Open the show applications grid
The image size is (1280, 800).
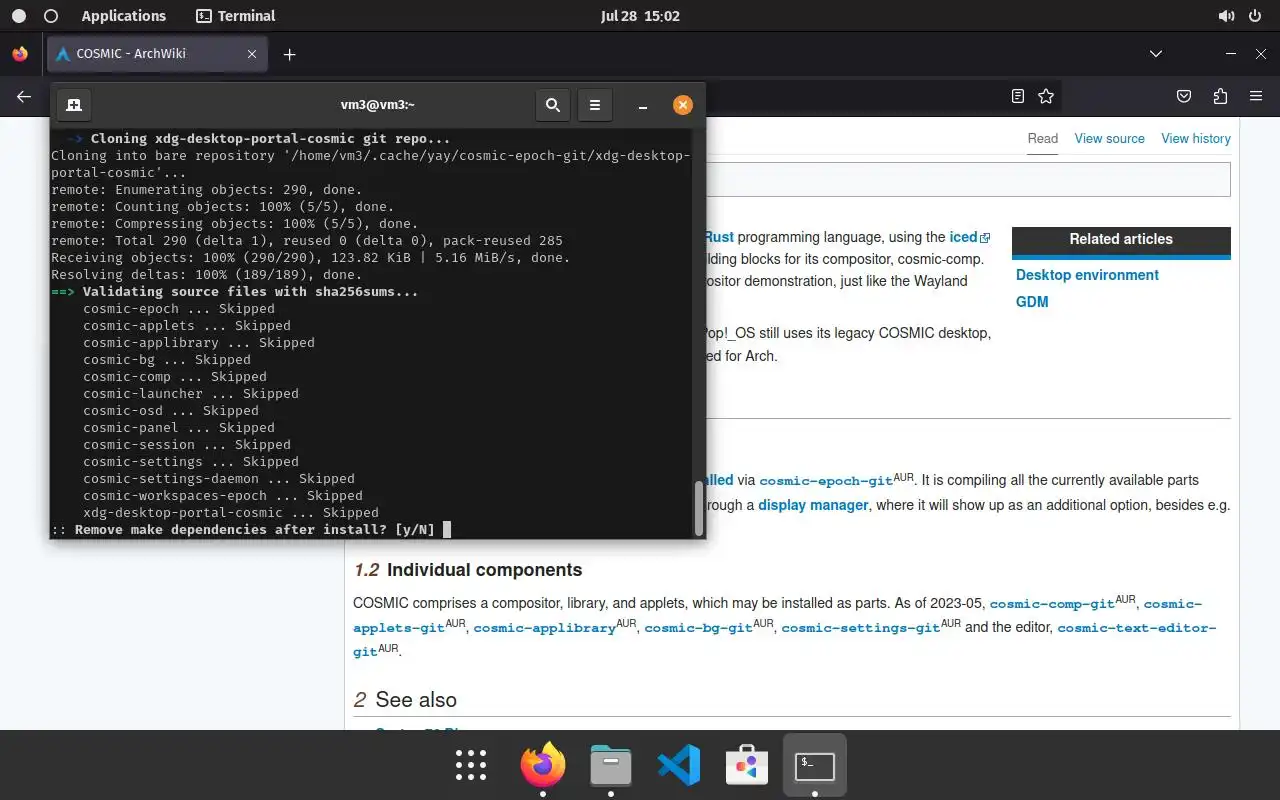[x=471, y=765]
